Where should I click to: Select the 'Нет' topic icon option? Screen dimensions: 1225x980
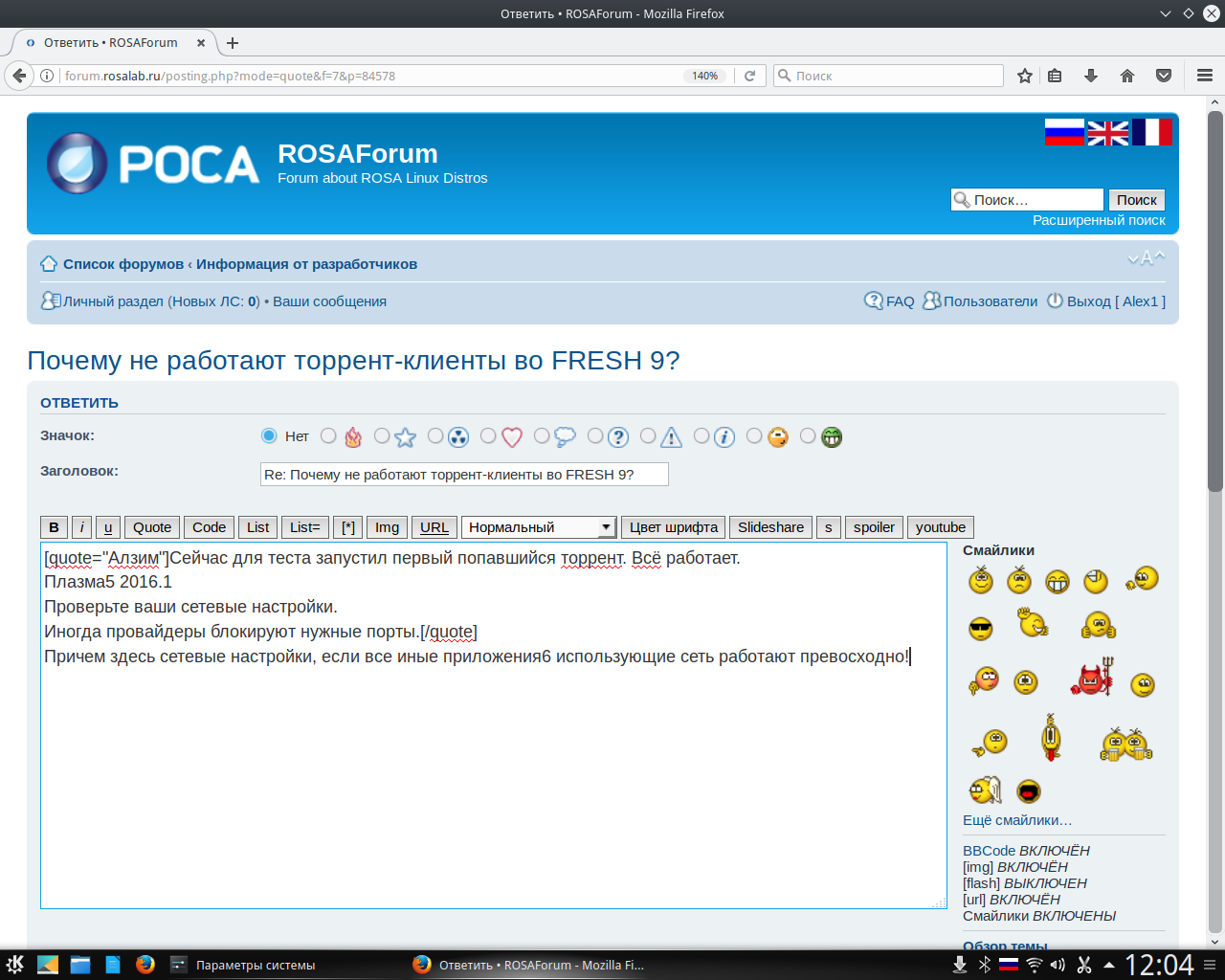coord(269,436)
